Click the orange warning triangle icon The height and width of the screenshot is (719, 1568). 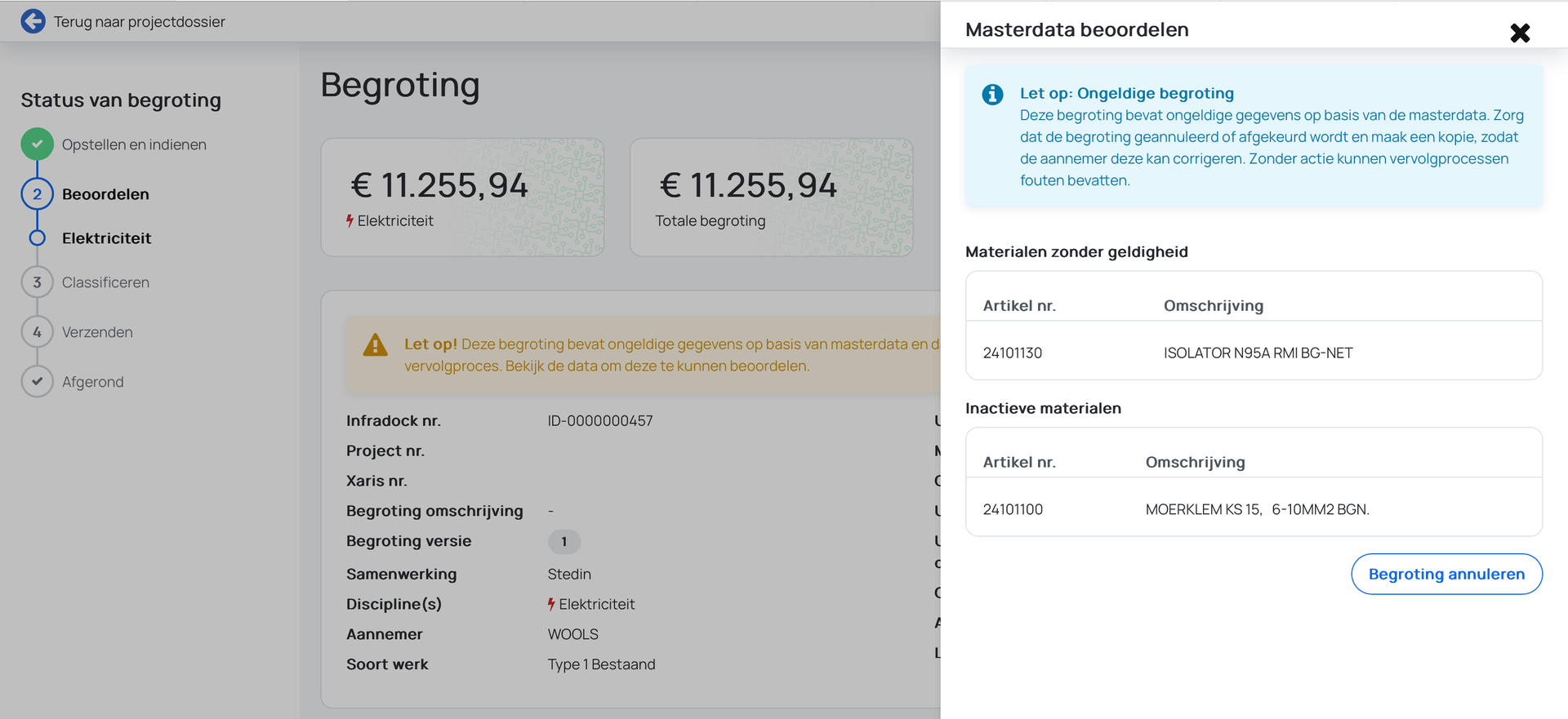click(375, 345)
